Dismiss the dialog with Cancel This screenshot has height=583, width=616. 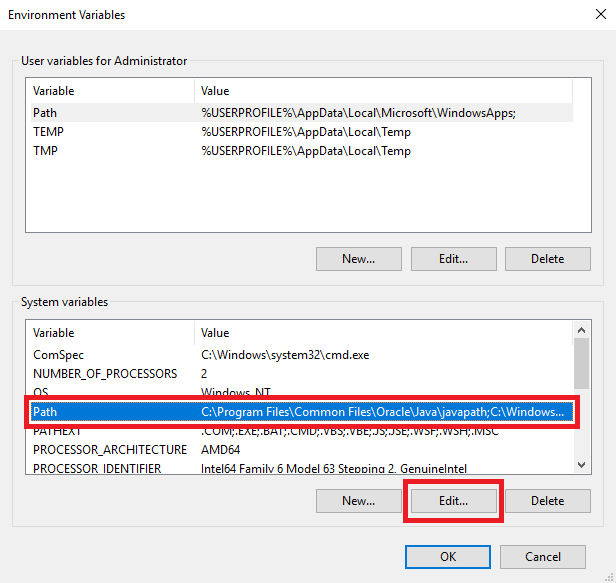[x=543, y=557]
